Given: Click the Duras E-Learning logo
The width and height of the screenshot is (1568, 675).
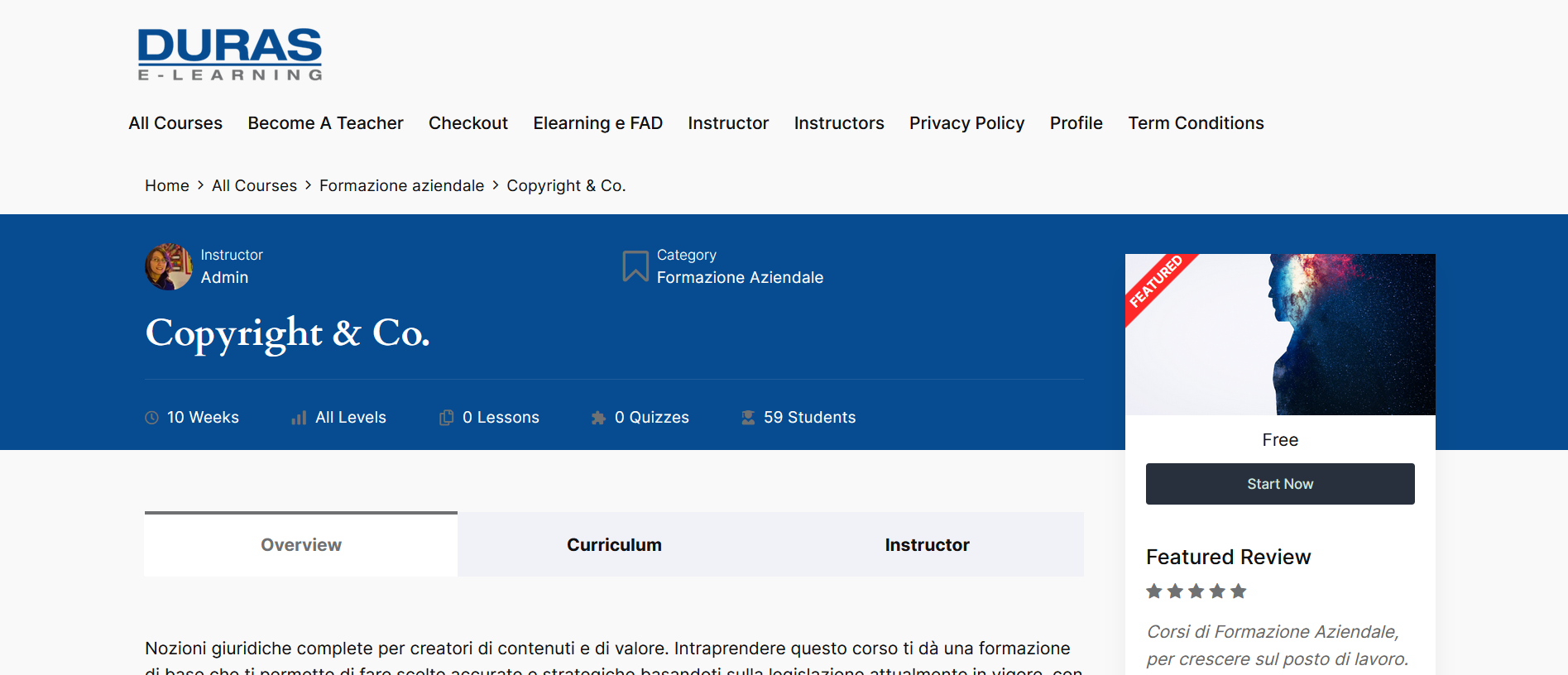Looking at the screenshot, I should (x=229, y=55).
